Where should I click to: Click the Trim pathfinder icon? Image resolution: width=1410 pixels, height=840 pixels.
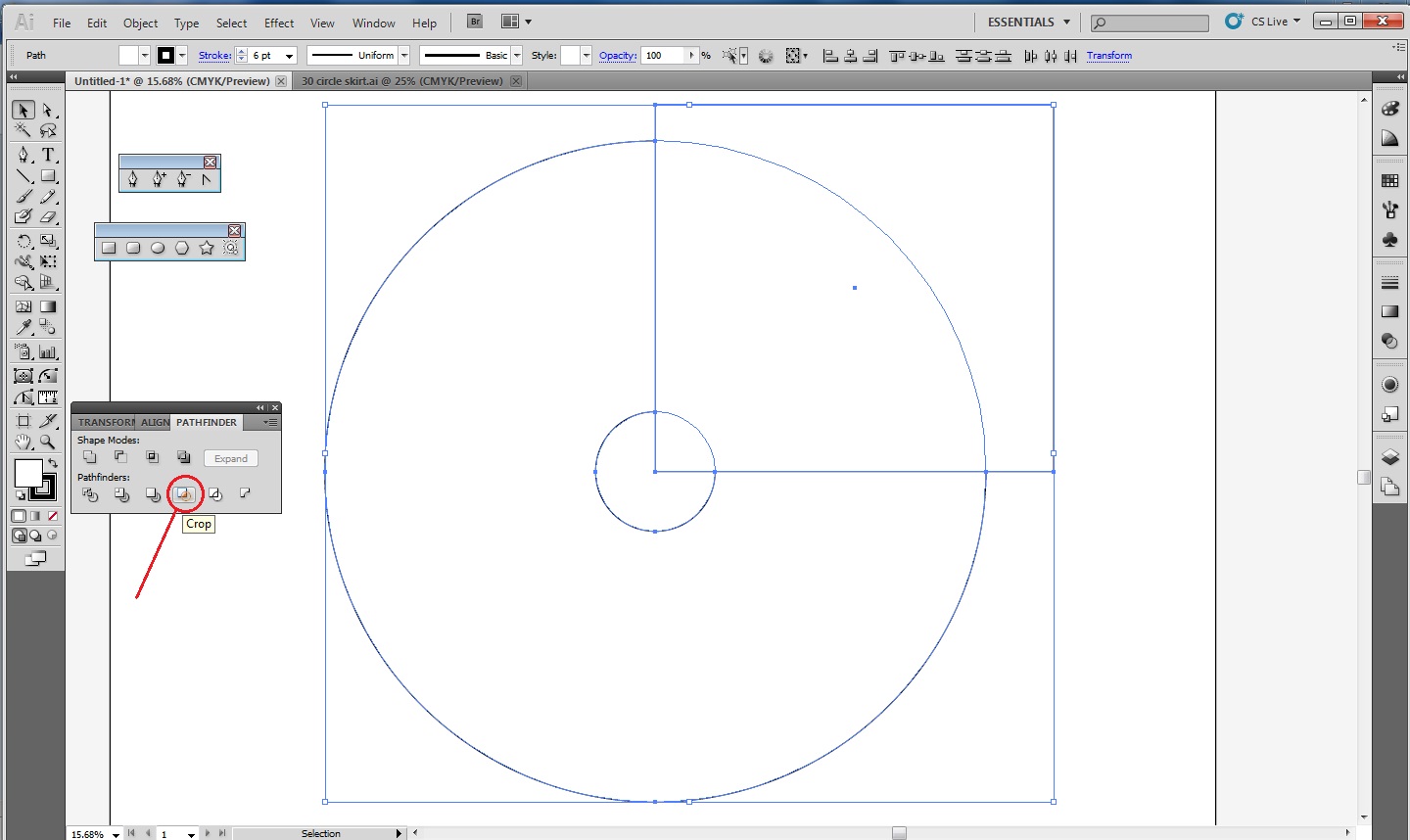pos(121,494)
